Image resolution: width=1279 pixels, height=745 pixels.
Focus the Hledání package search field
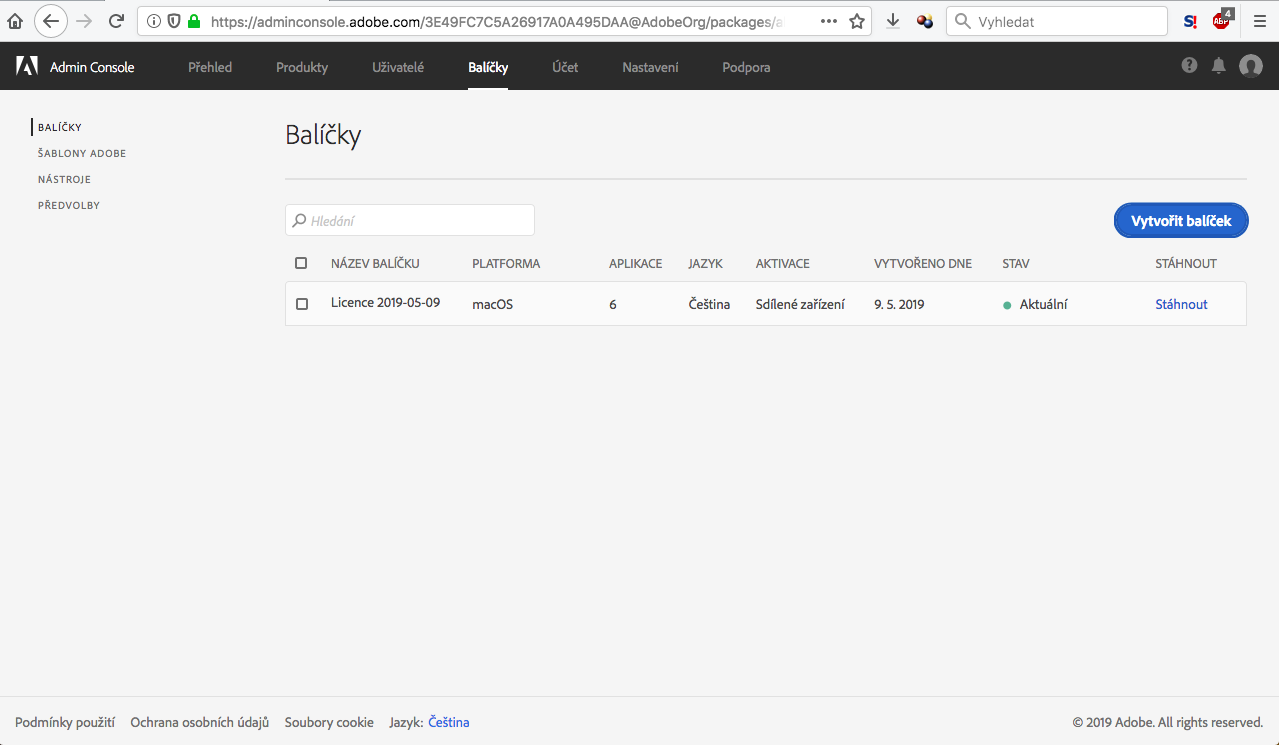click(x=410, y=220)
